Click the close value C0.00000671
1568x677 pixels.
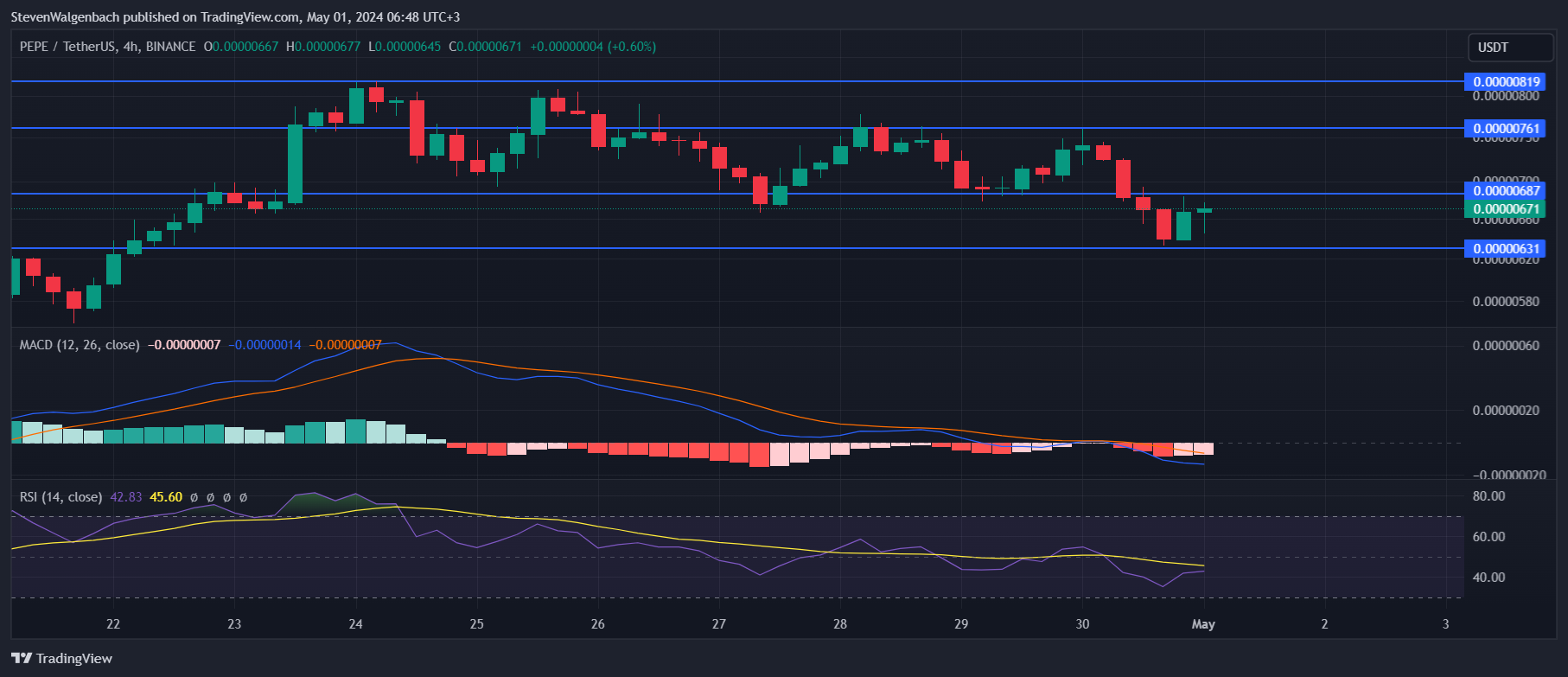(485, 47)
